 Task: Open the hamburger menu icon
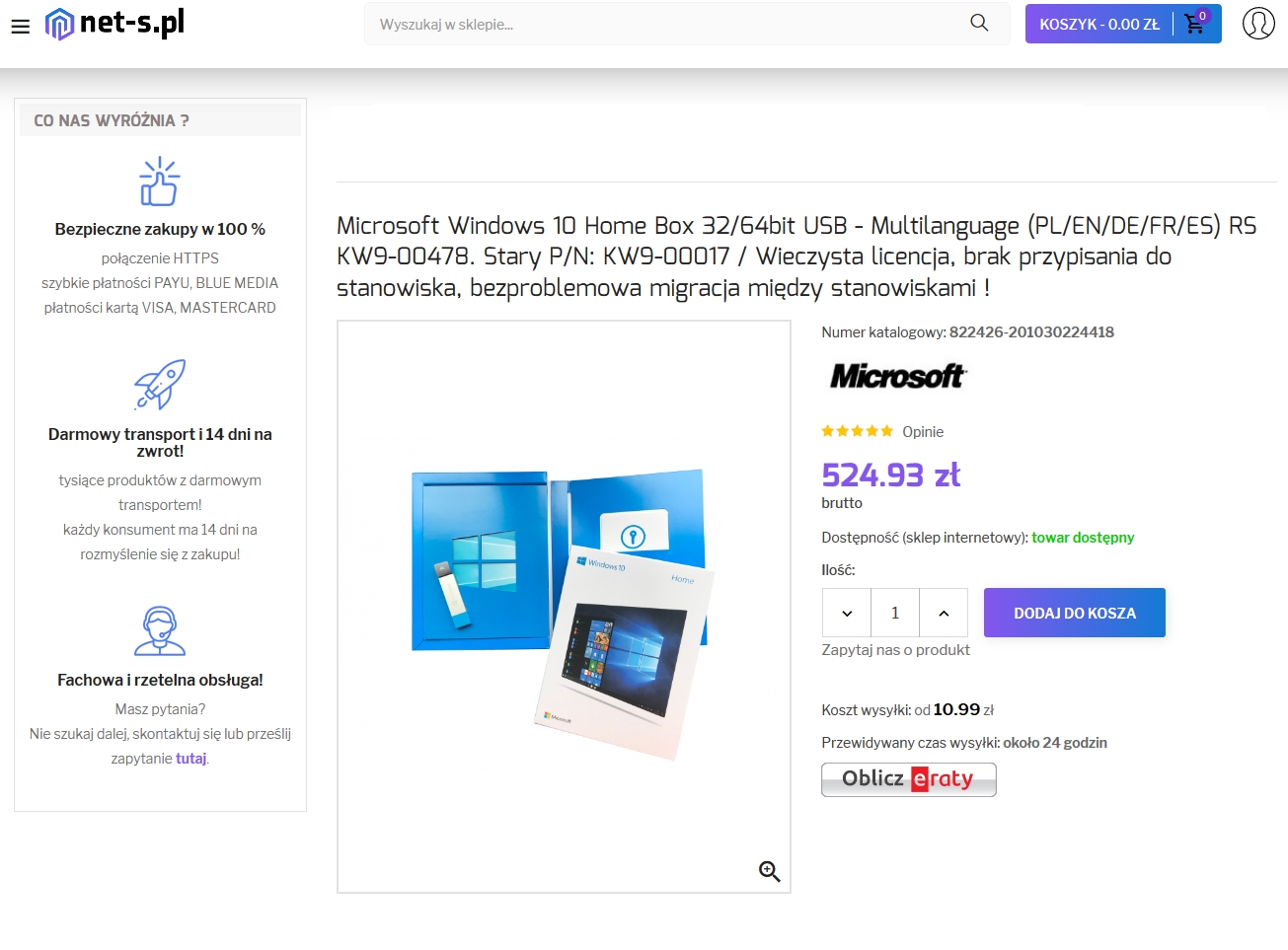point(21,26)
